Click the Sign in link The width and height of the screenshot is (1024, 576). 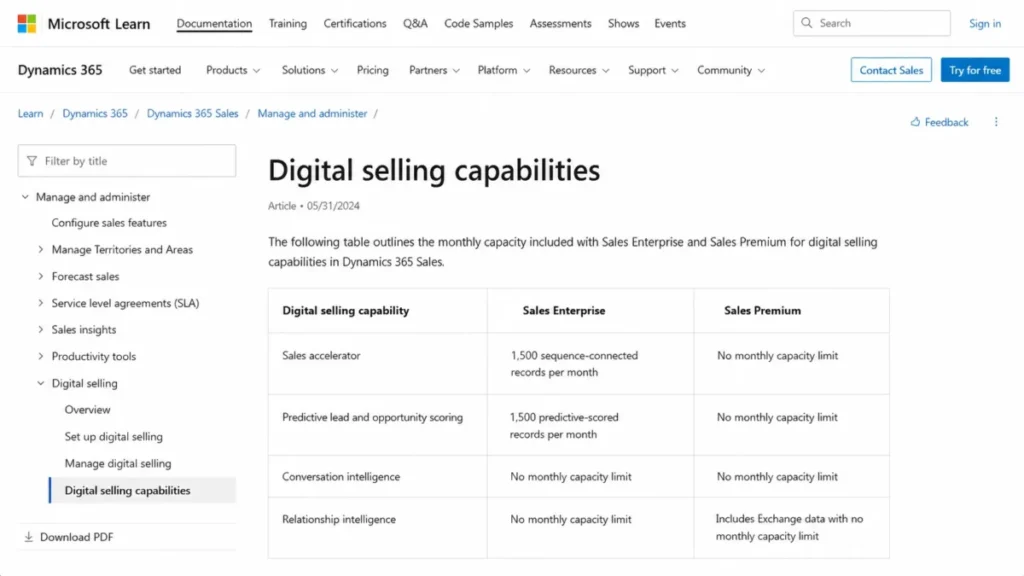click(985, 24)
